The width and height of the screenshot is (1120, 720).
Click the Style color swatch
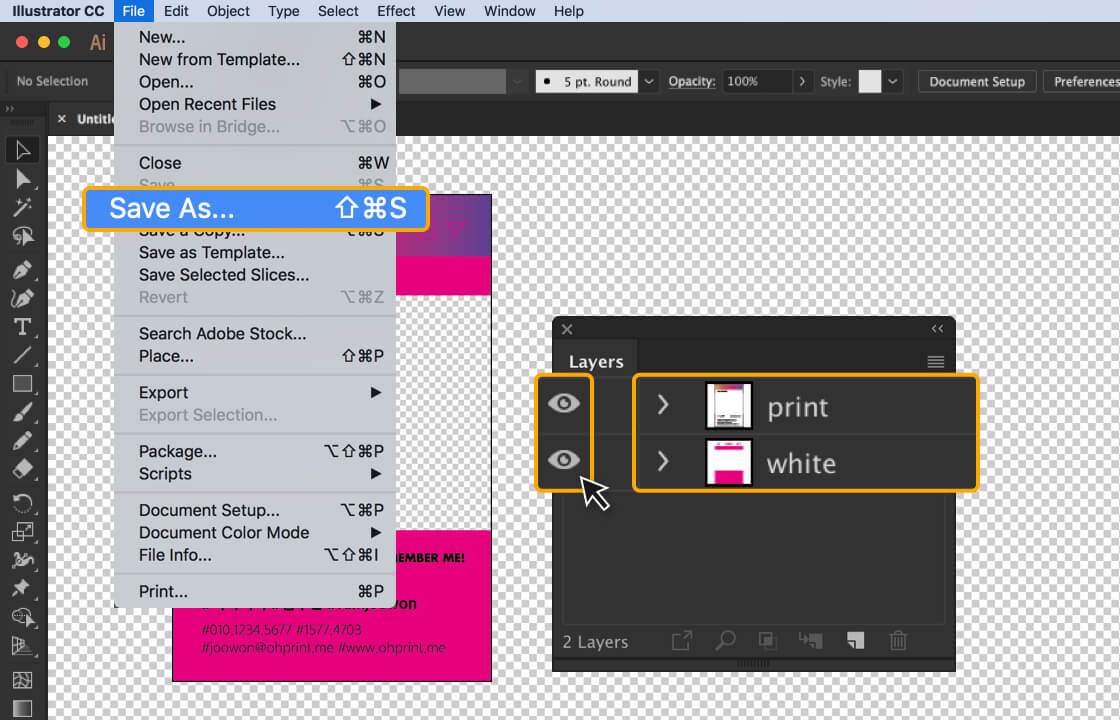pyautogui.click(x=869, y=82)
